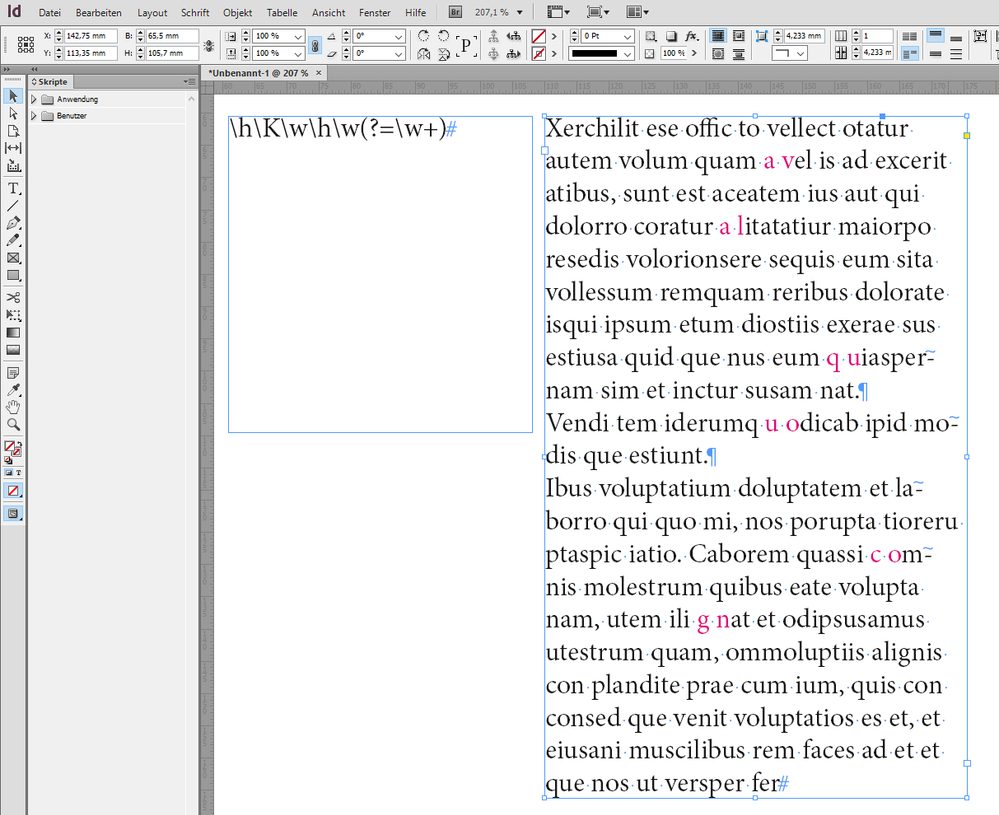Choose the Eyedropper tool

coord(13,390)
